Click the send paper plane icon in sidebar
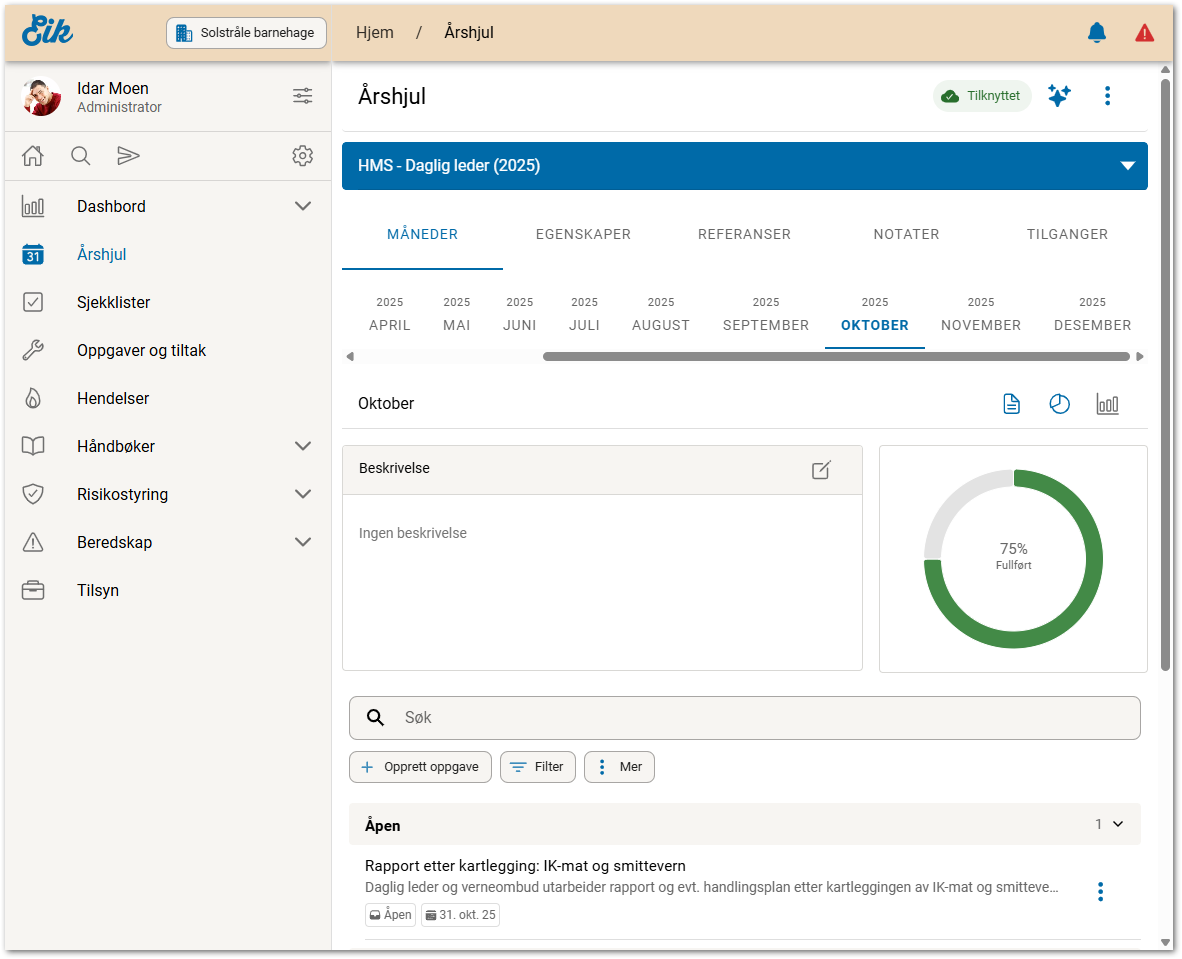Viewport: 1182px width, 959px height. [128, 155]
